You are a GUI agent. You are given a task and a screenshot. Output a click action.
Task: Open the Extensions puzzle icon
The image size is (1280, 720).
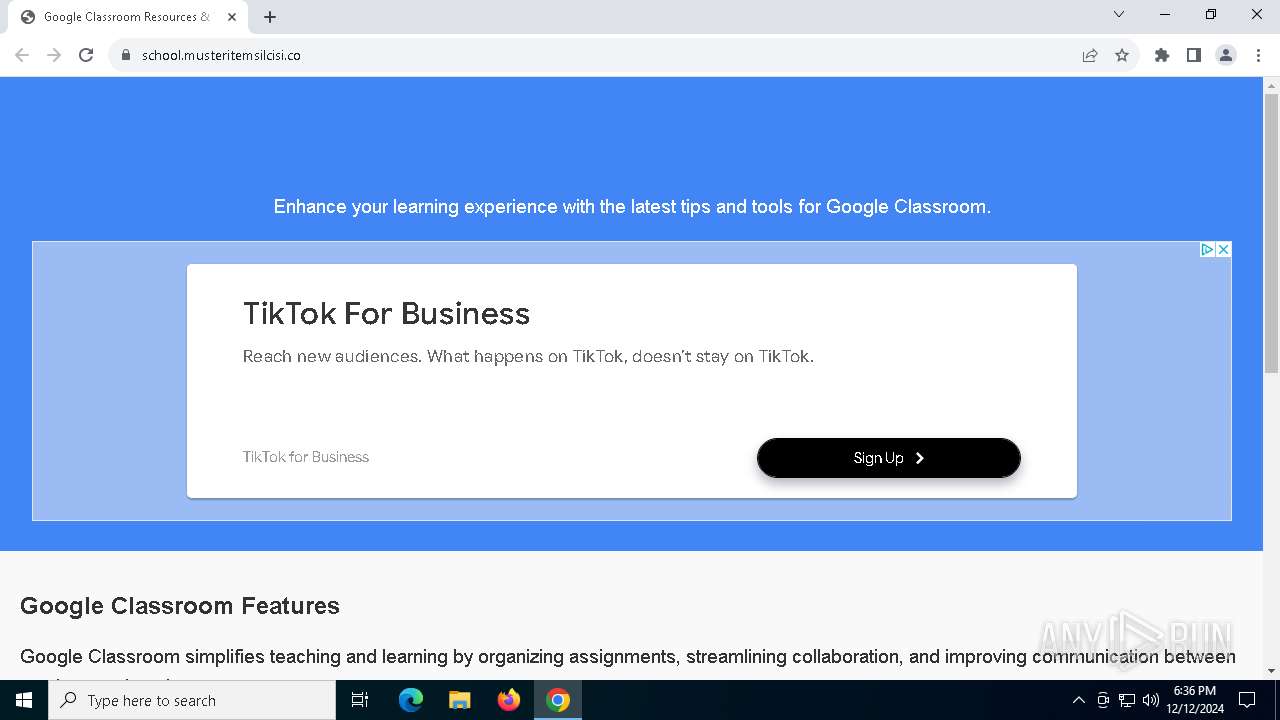(1161, 55)
